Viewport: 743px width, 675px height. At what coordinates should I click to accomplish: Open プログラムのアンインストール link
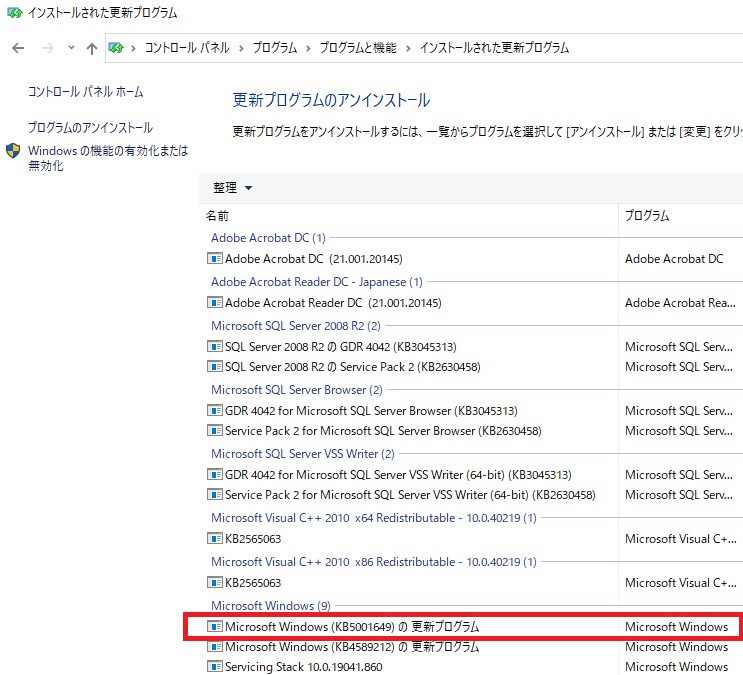(91, 128)
